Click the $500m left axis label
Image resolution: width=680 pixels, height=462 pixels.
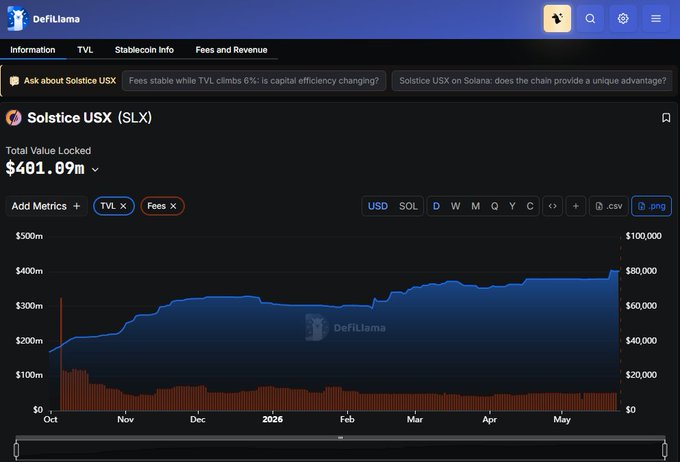click(x=29, y=236)
